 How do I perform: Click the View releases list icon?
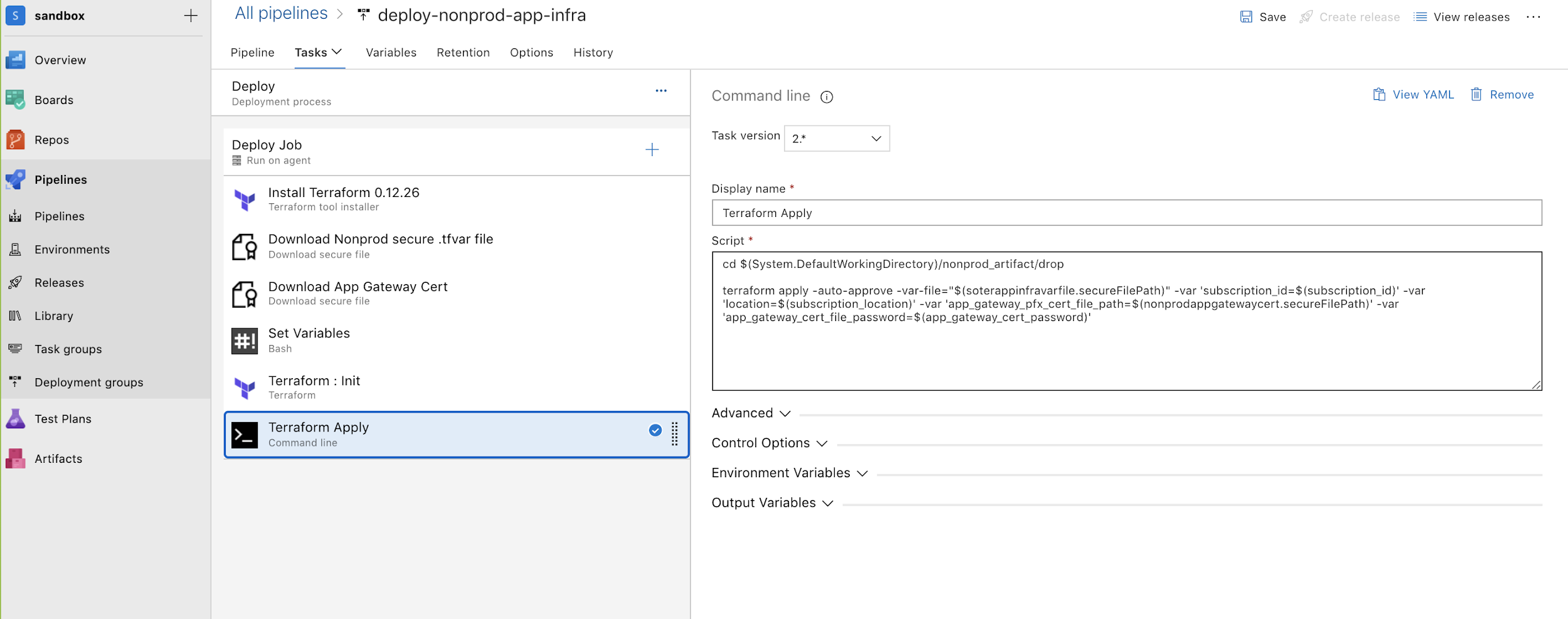pos(1420,17)
